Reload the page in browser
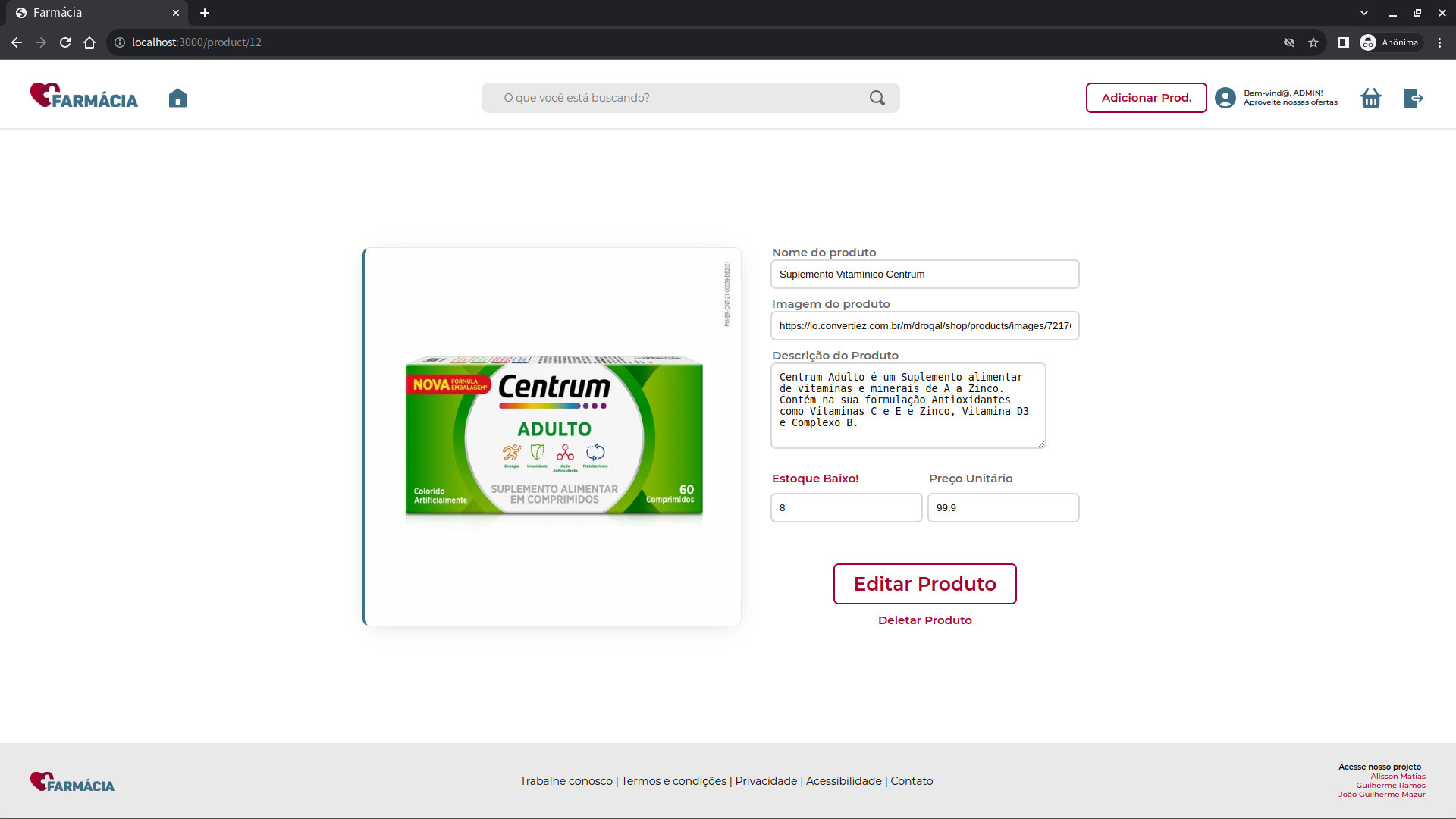Screen dimensions: 1456x819 point(65,42)
